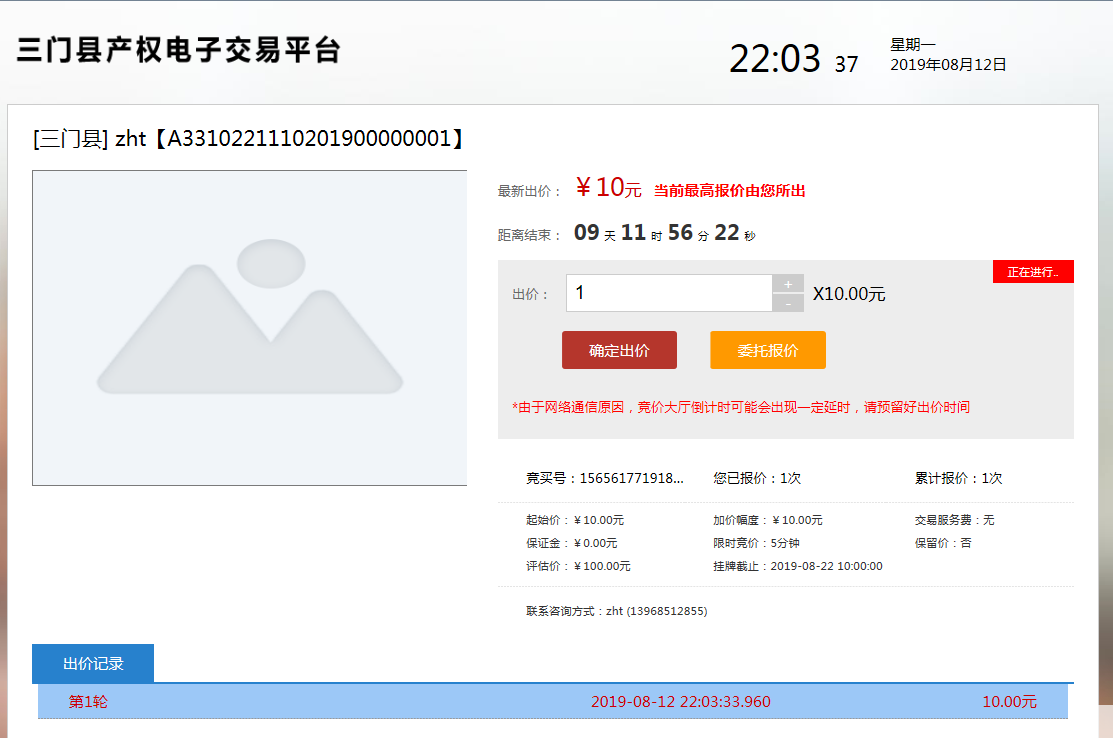Viewport: 1113px width, 738px height.
Task: Click the 累计报价 1次 text
Action: coord(958,478)
